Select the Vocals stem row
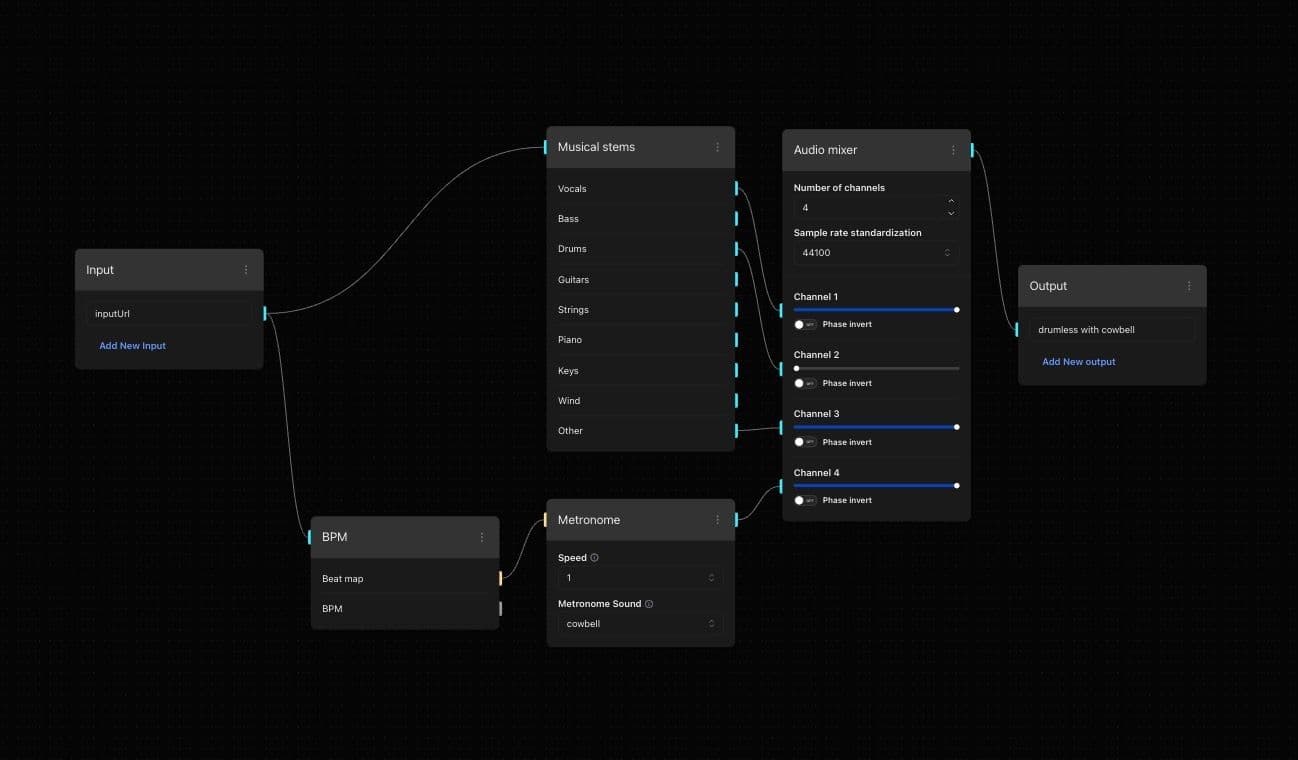The width and height of the screenshot is (1298, 760). point(640,189)
